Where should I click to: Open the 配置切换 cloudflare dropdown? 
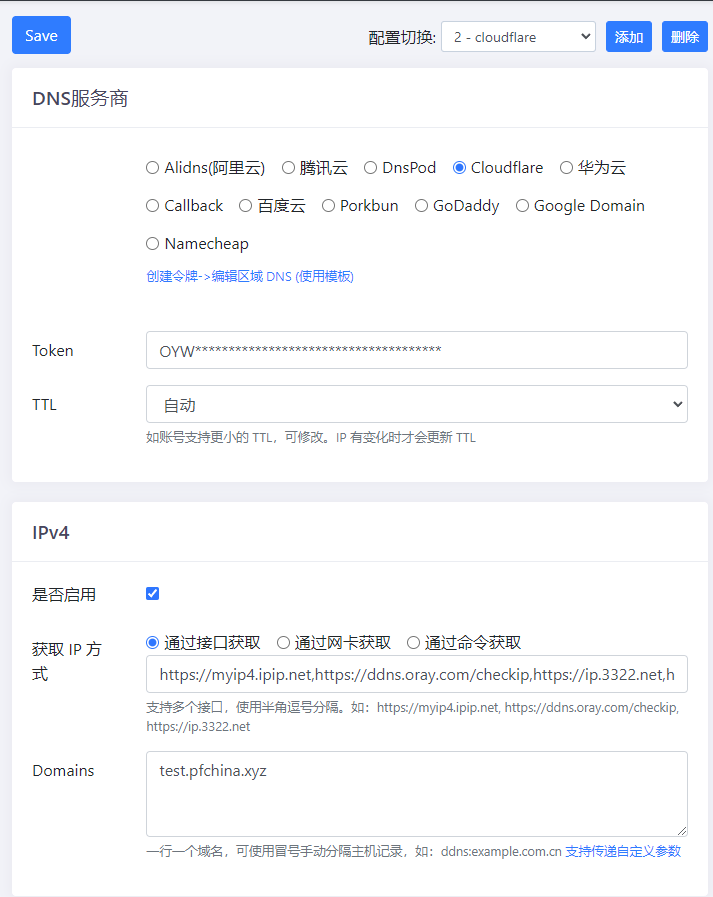[517, 37]
